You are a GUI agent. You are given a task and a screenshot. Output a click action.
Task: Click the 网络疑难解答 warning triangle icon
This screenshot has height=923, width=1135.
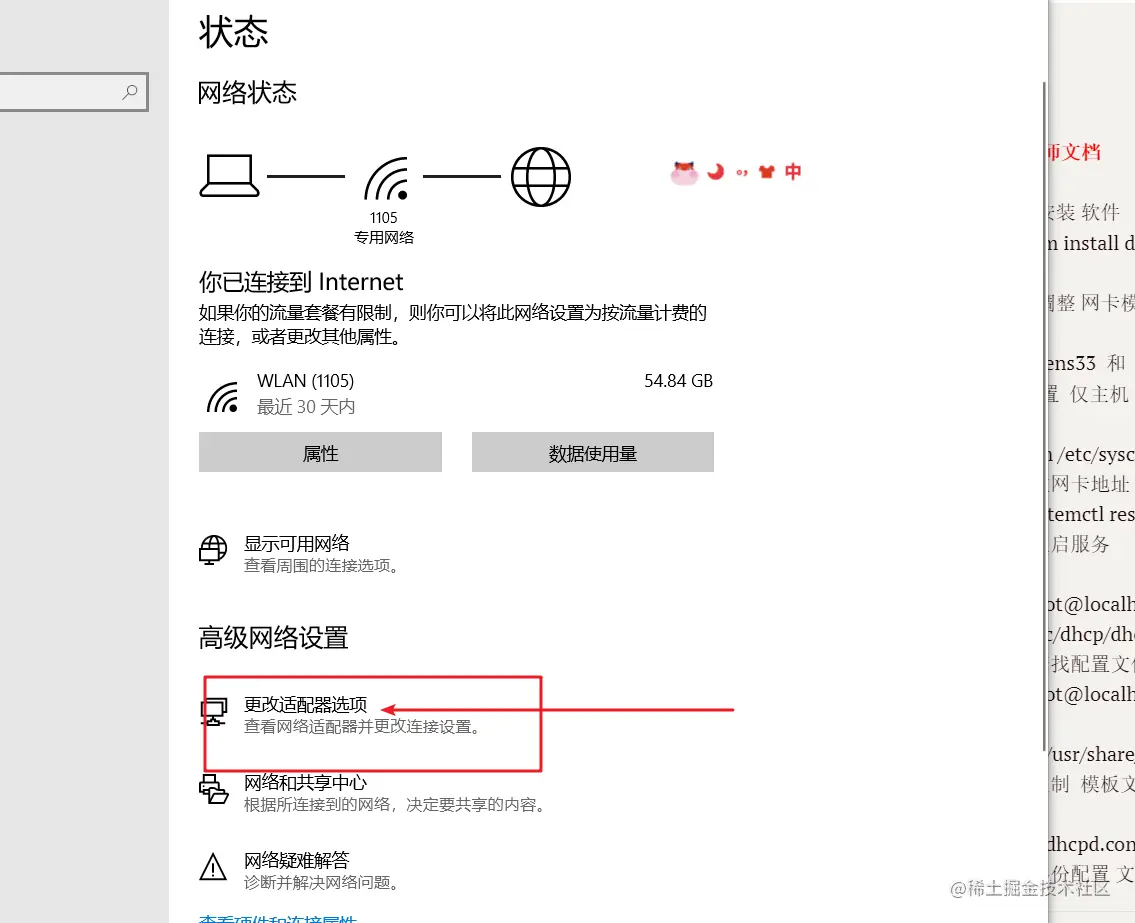(x=213, y=867)
